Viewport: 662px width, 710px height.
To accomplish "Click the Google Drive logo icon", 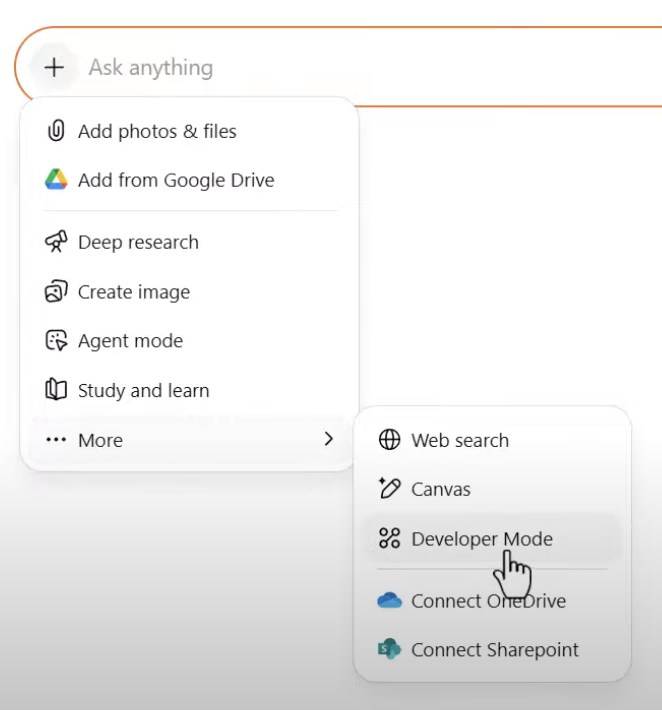I will [56, 180].
